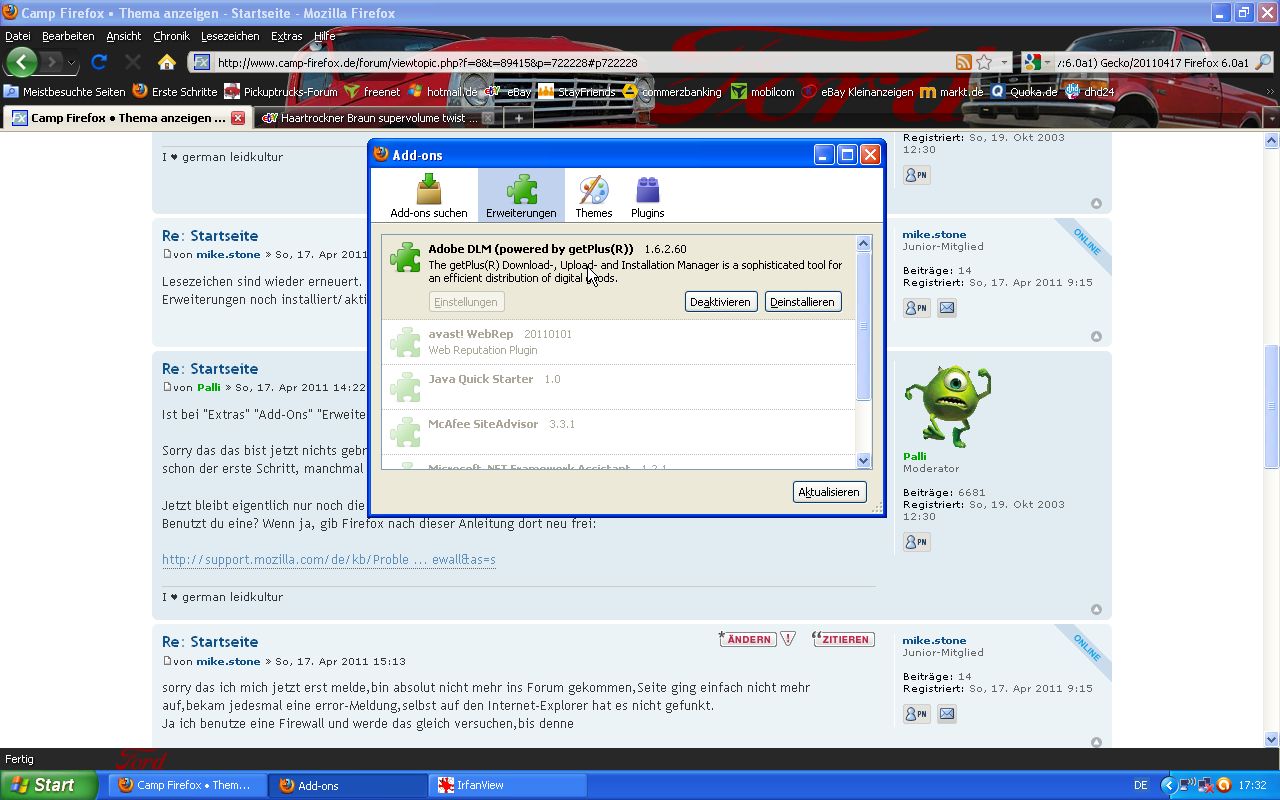The image size is (1280, 800).
Task: Open StayFriends bookmark
Action: point(577,91)
